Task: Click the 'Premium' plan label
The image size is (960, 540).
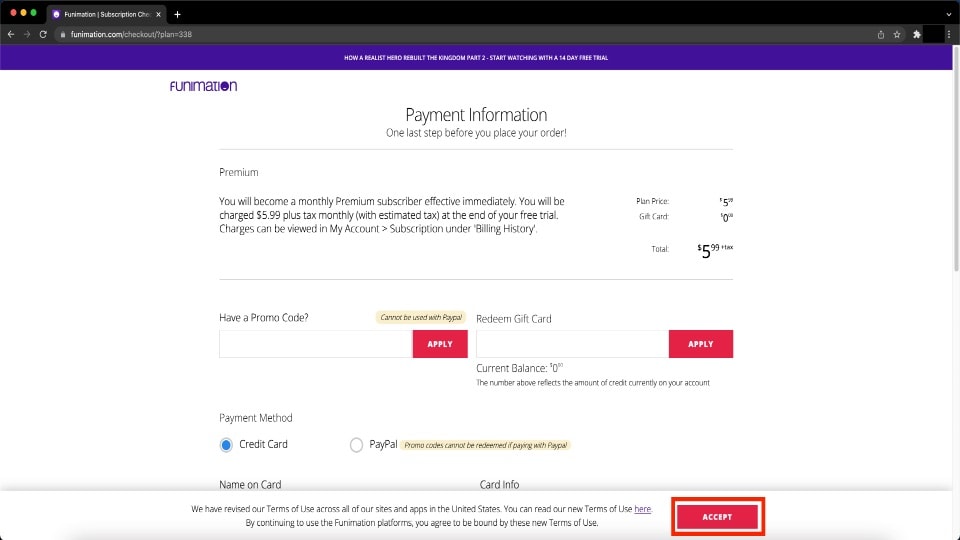Action: click(x=239, y=173)
